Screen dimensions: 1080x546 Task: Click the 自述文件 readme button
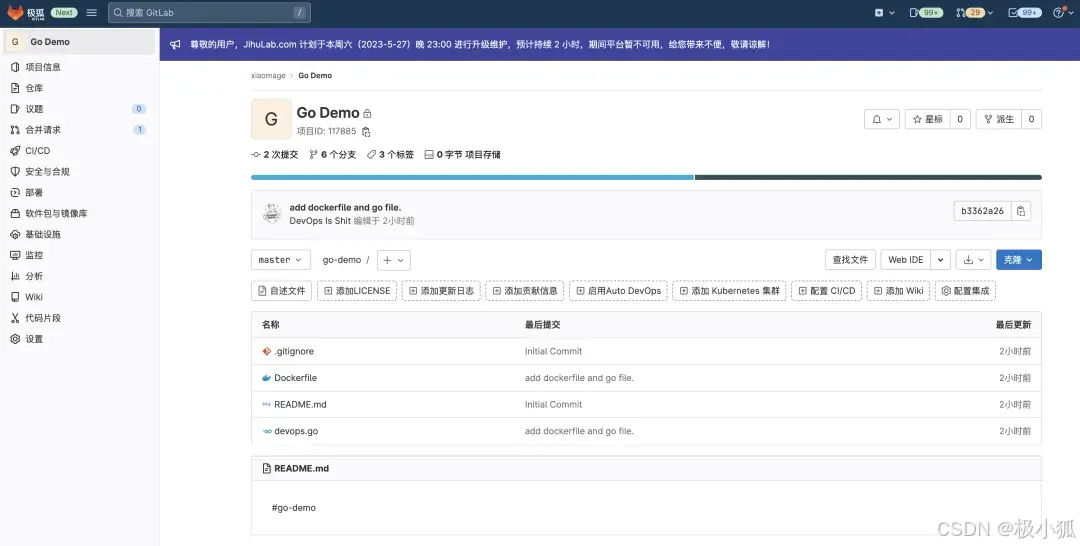coord(282,291)
